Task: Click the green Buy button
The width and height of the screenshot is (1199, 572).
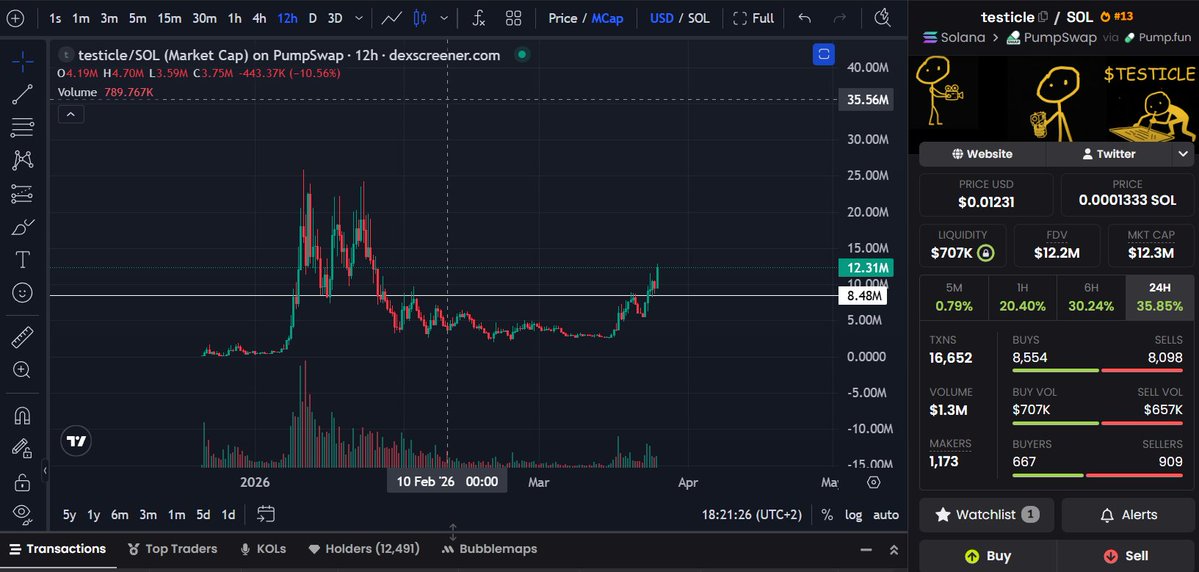Action: pos(988,556)
